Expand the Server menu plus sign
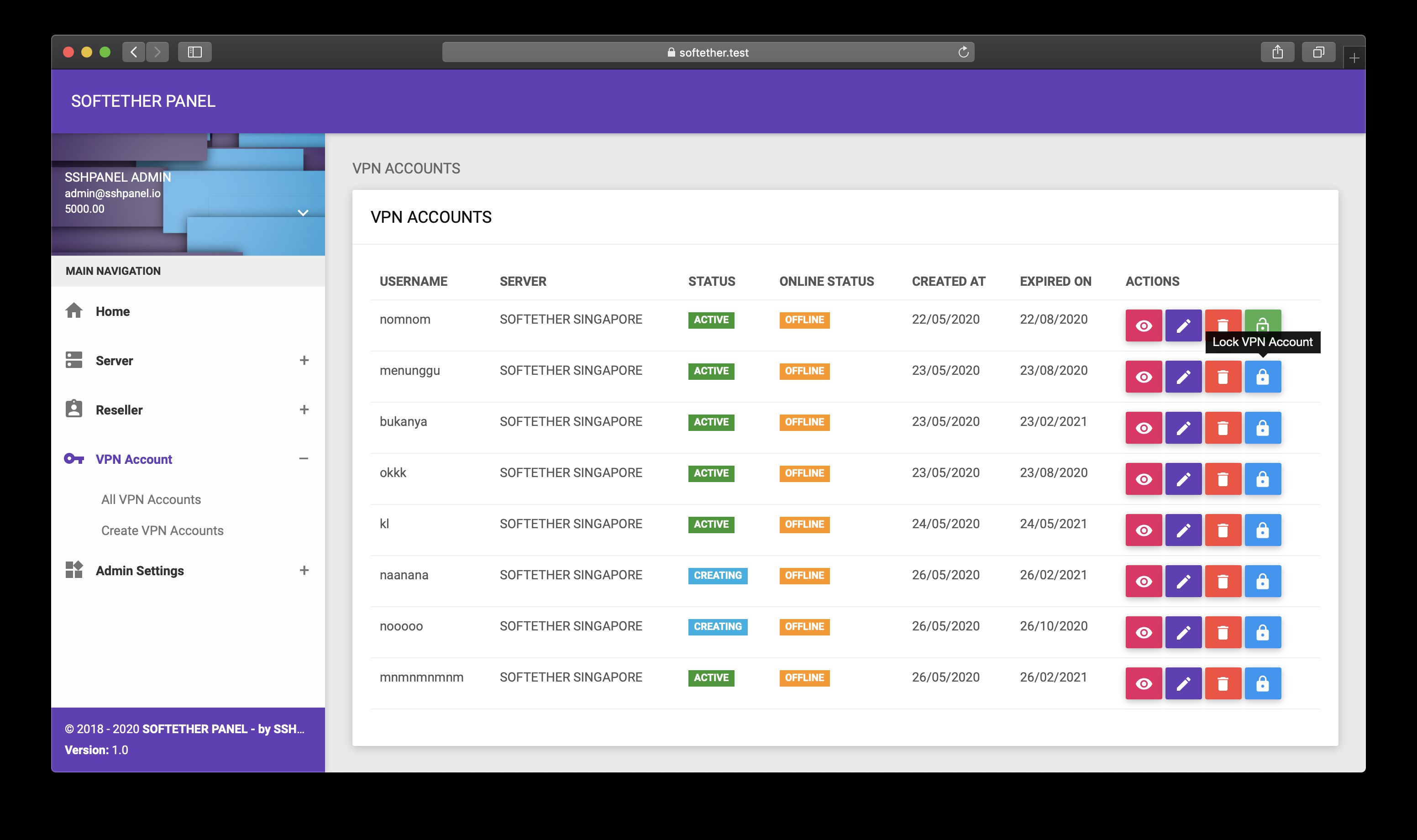 pyautogui.click(x=304, y=361)
